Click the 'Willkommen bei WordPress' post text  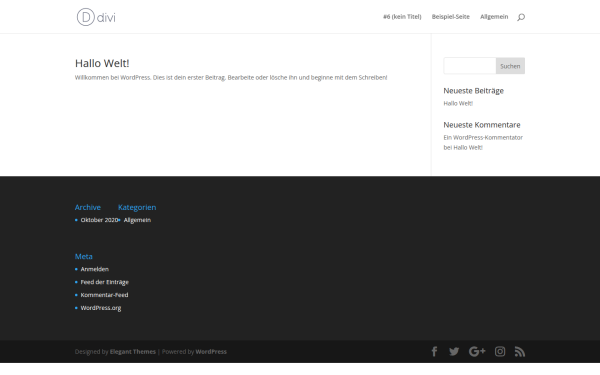(231, 78)
